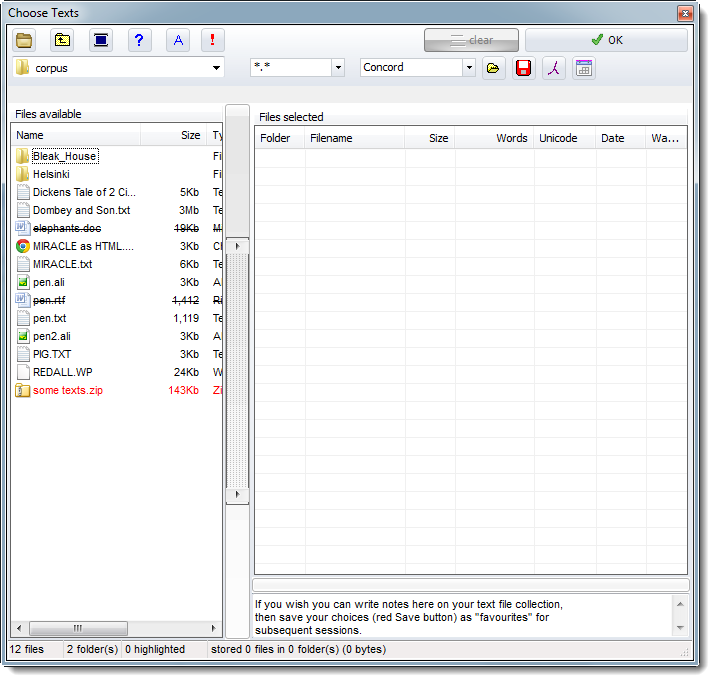
Task: Click the calendar grid icon
Action: 584,68
